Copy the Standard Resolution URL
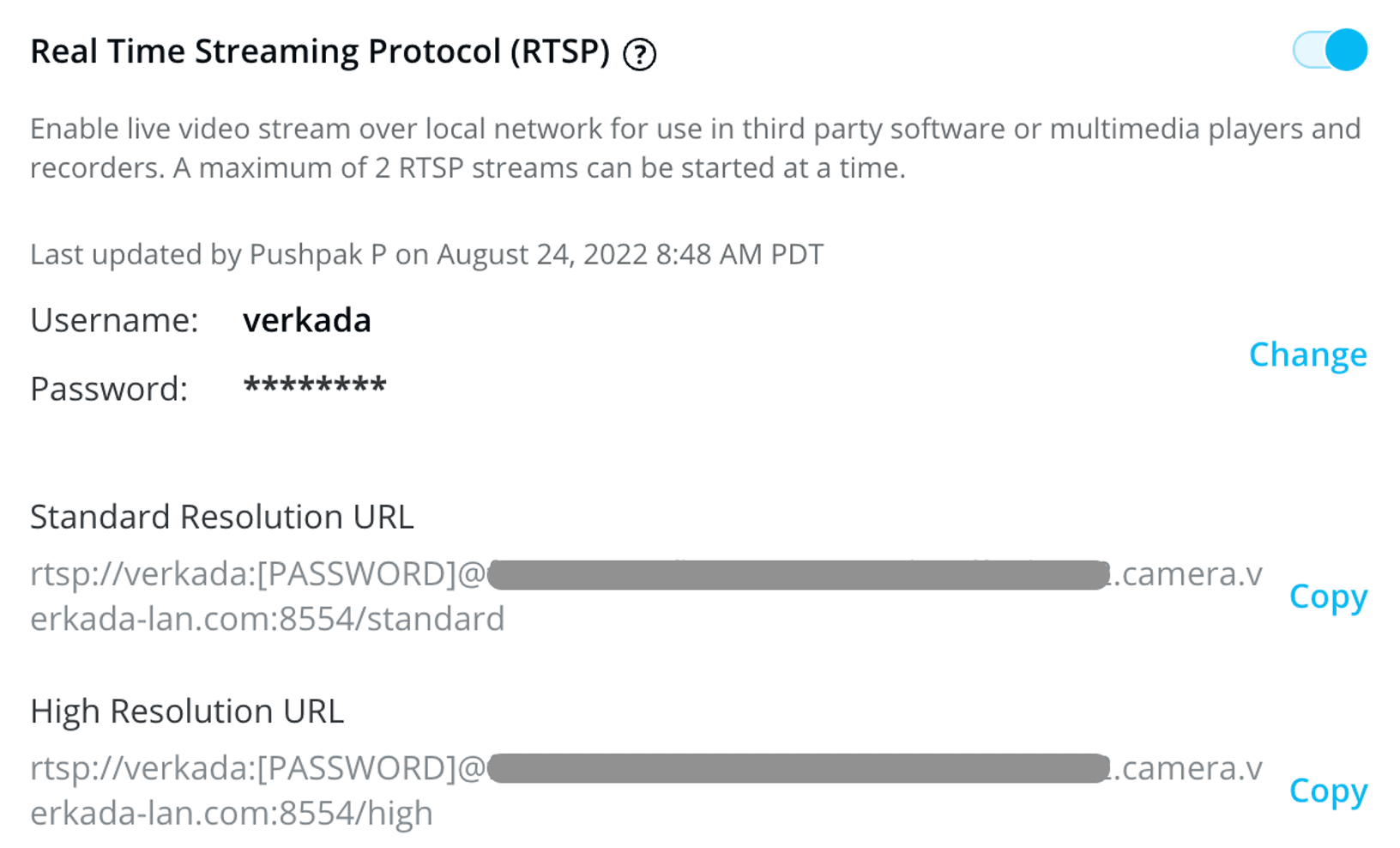The width and height of the screenshot is (1400, 848). 1327,597
